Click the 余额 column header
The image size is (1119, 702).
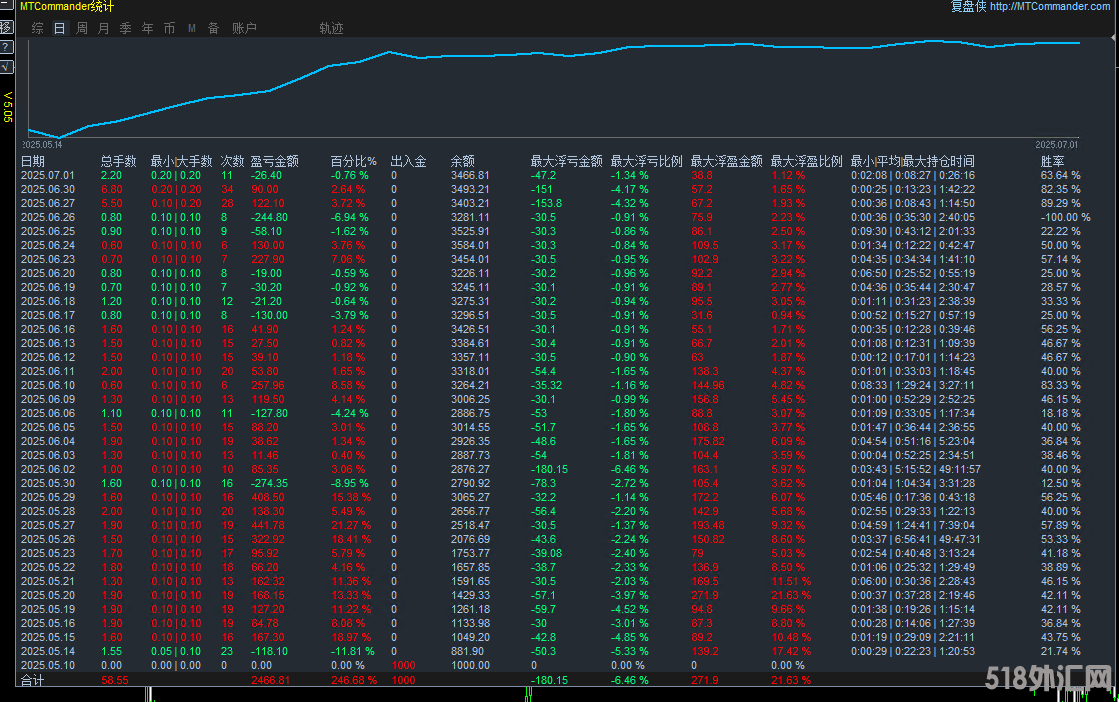[x=462, y=161]
